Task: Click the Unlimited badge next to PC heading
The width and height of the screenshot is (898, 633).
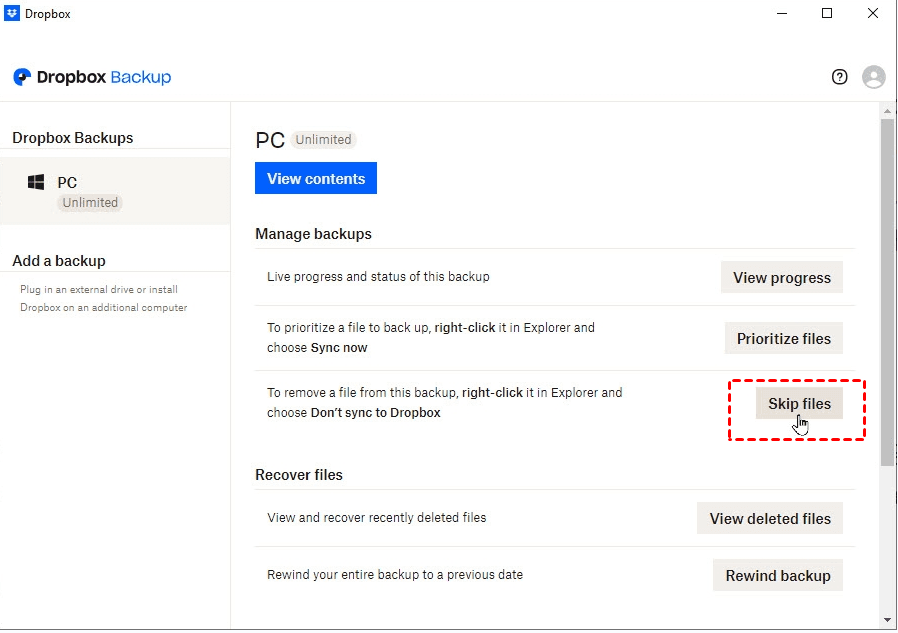Action: pyautogui.click(x=323, y=140)
